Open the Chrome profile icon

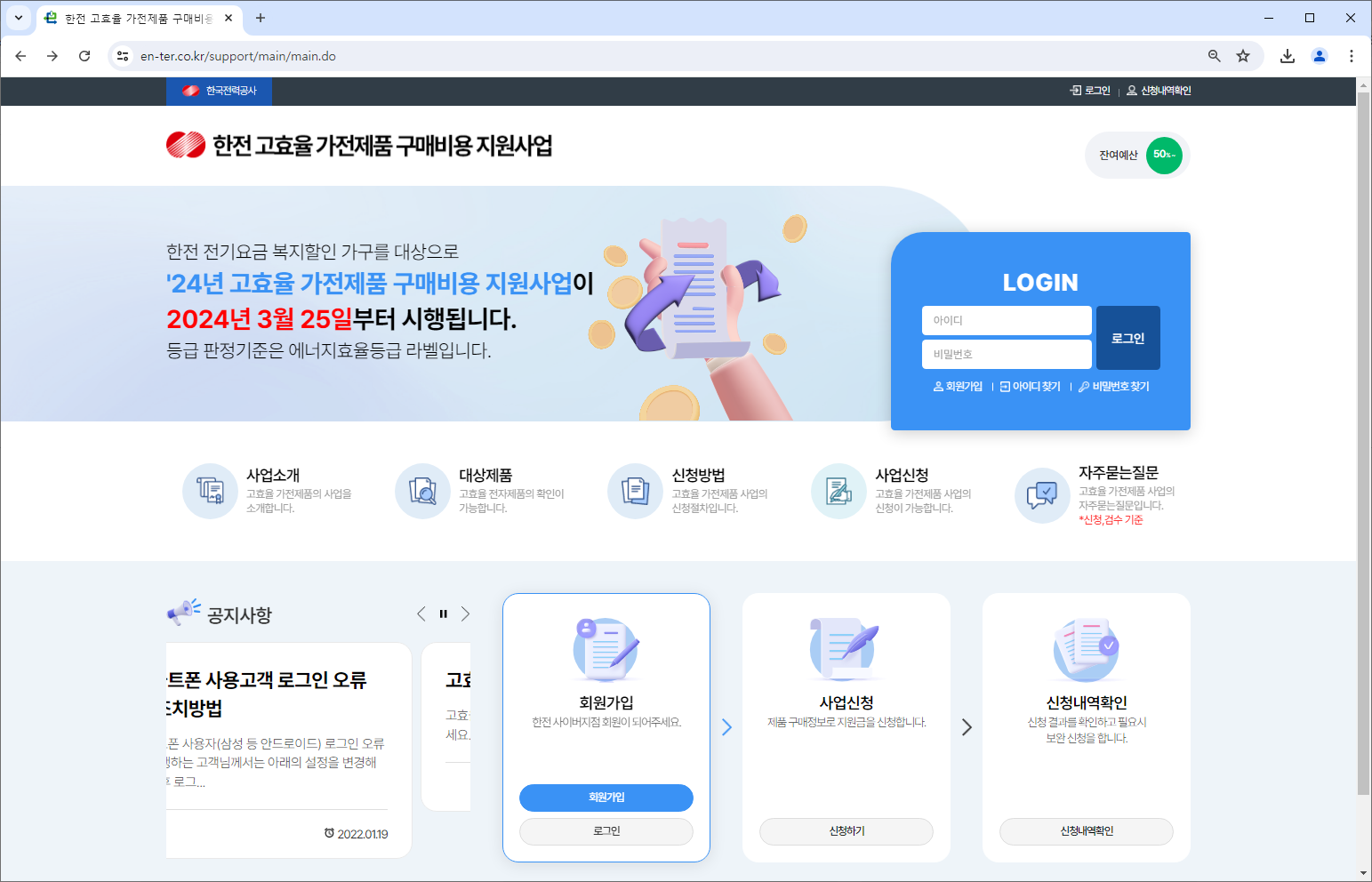coord(1320,56)
